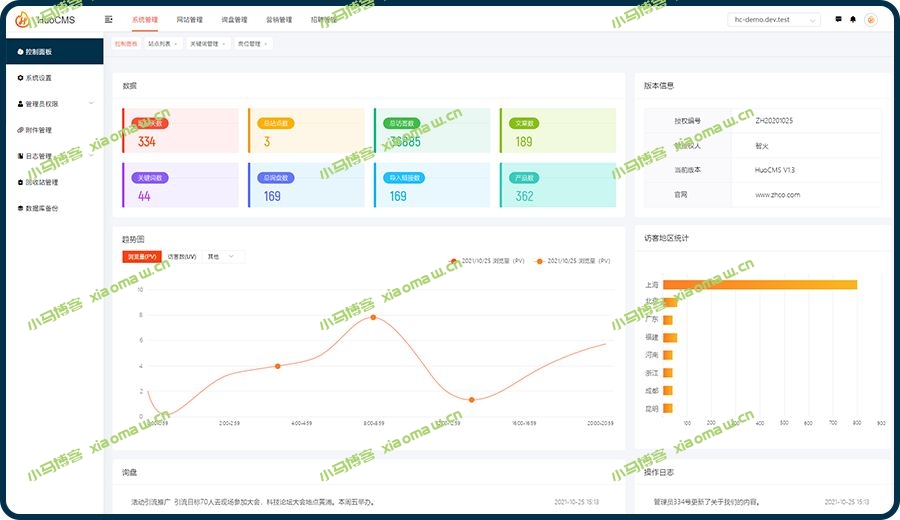This screenshot has height=520, width=900.
Task: Open the www.zhco.com official site link
Action: [x=777, y=195]
